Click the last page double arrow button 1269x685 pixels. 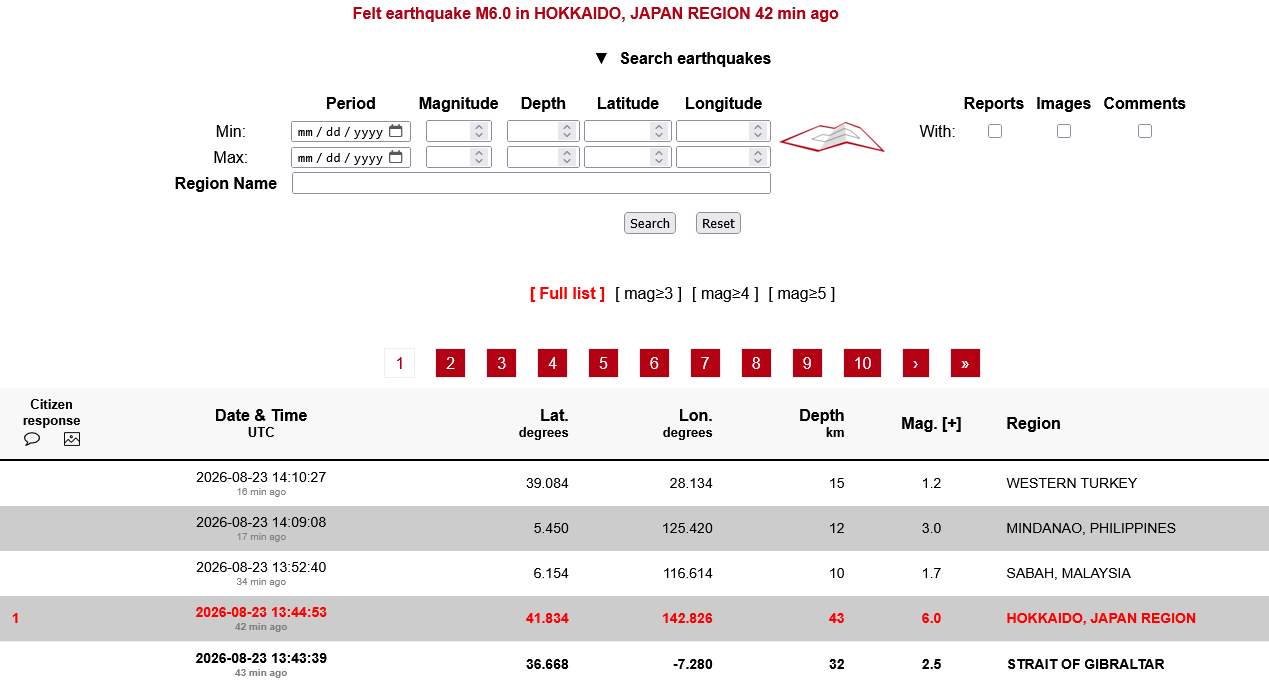pos(965,363)
